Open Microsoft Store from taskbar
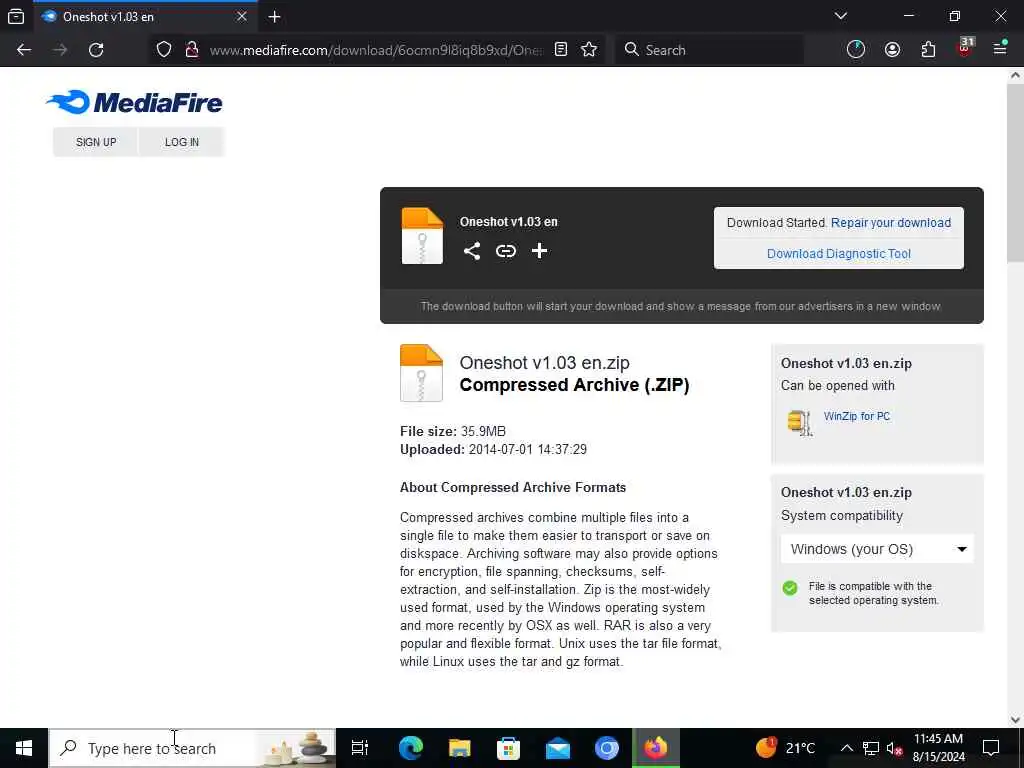The height and width of the screenshot is (768, 1024). 509,748
